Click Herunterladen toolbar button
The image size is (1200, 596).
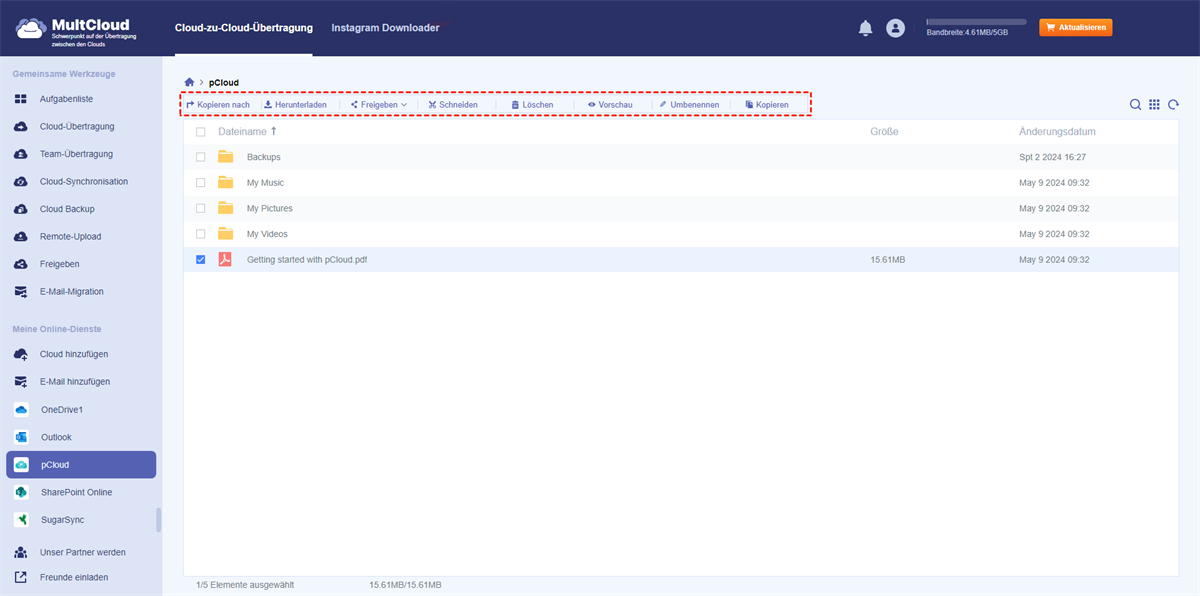[295, 104]
